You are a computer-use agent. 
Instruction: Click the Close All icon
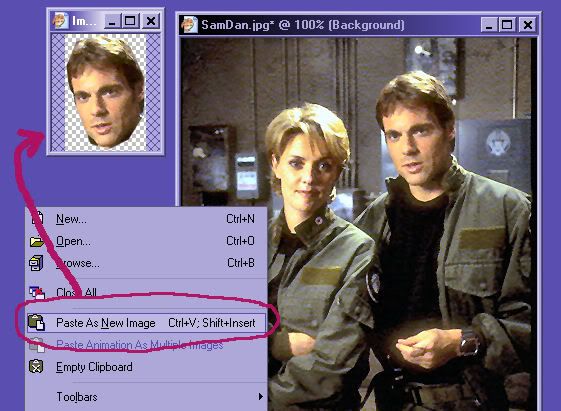(37, 293)
